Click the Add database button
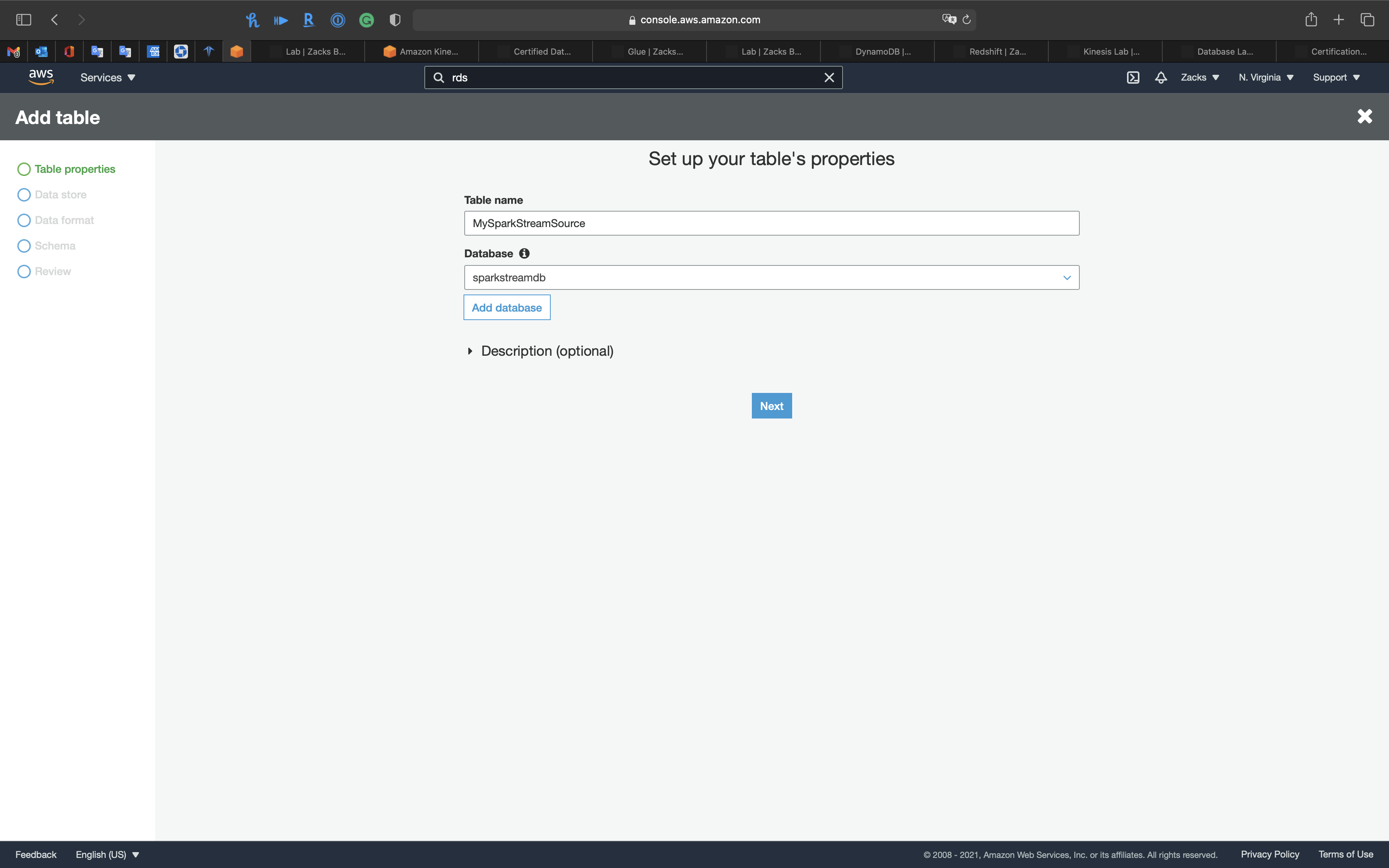The image size is (1389, 868). (x=506, y=308)
